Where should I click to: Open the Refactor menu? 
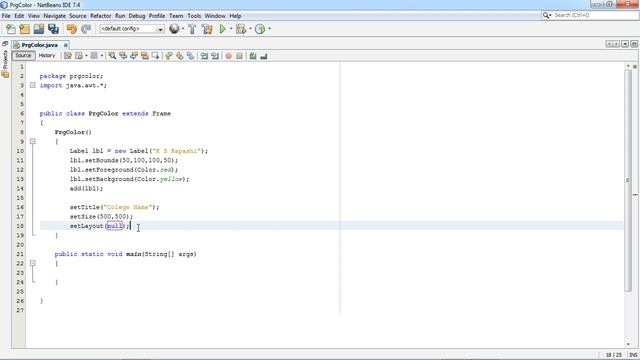tap(100, 16)
